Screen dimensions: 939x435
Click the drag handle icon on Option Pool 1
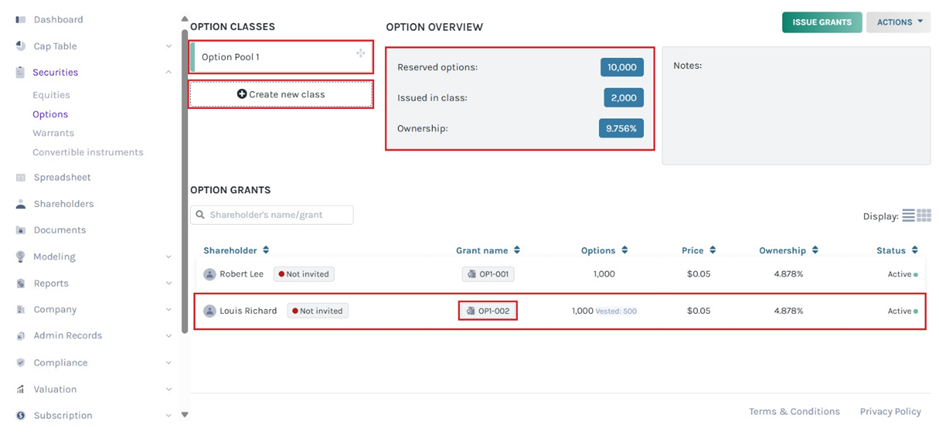pyautogui.click(x=360, y=54)
